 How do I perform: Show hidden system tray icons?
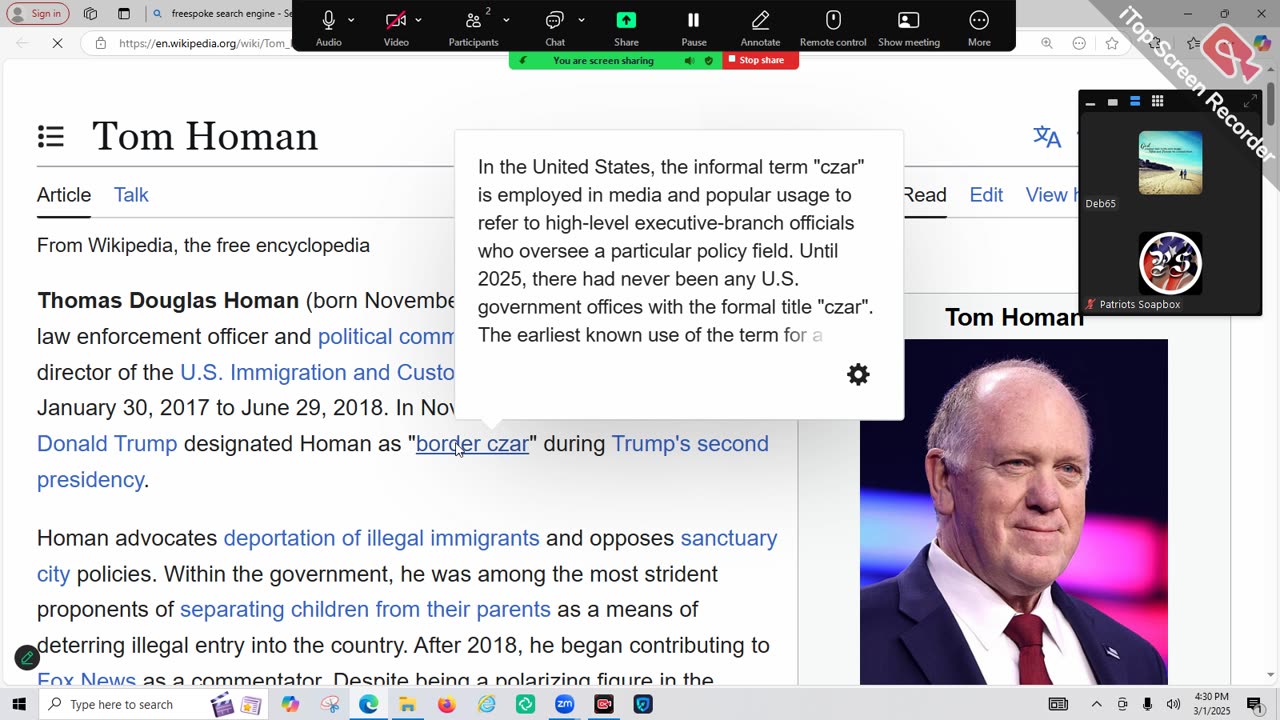pyautogui.click(x=1096, y=704)
